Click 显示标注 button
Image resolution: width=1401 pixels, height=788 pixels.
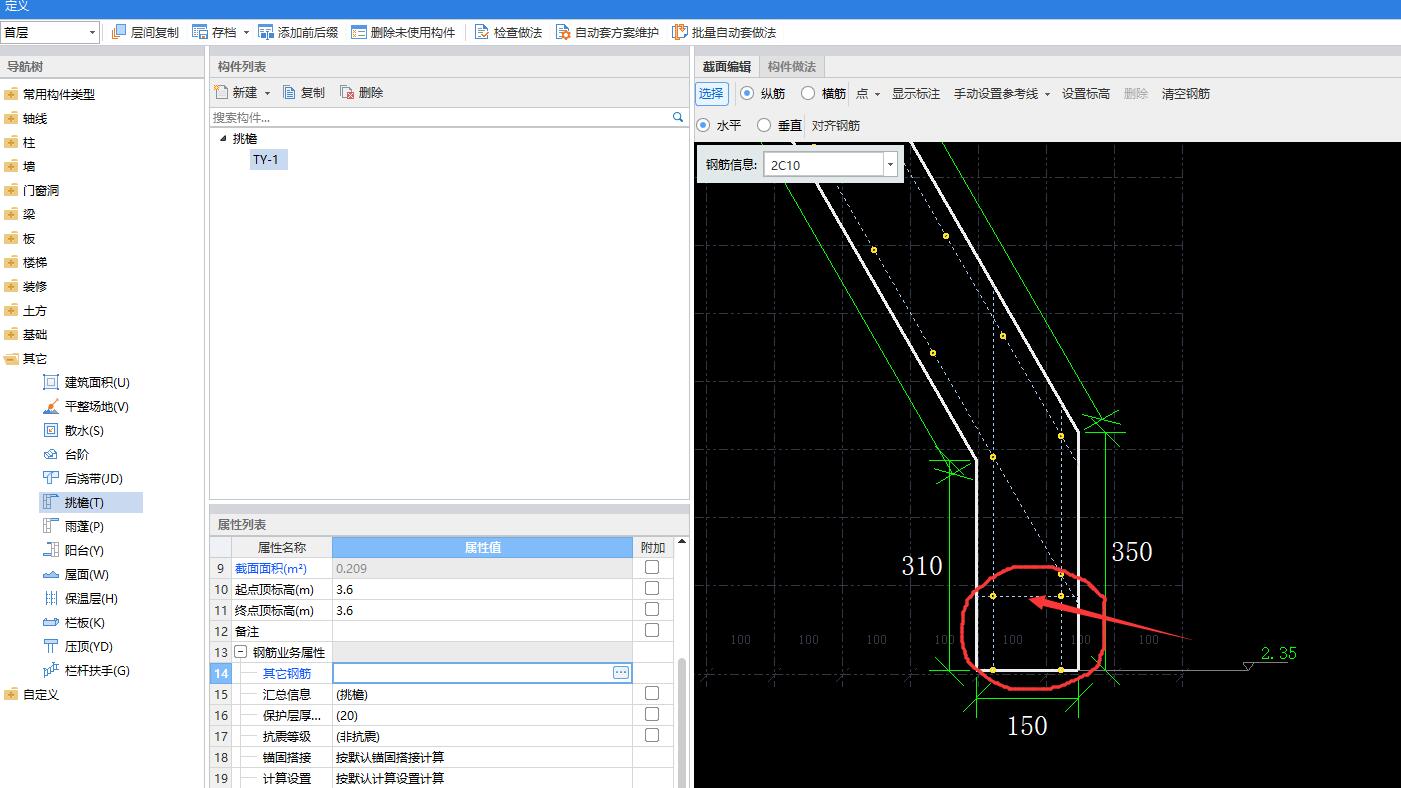(916, 93)
